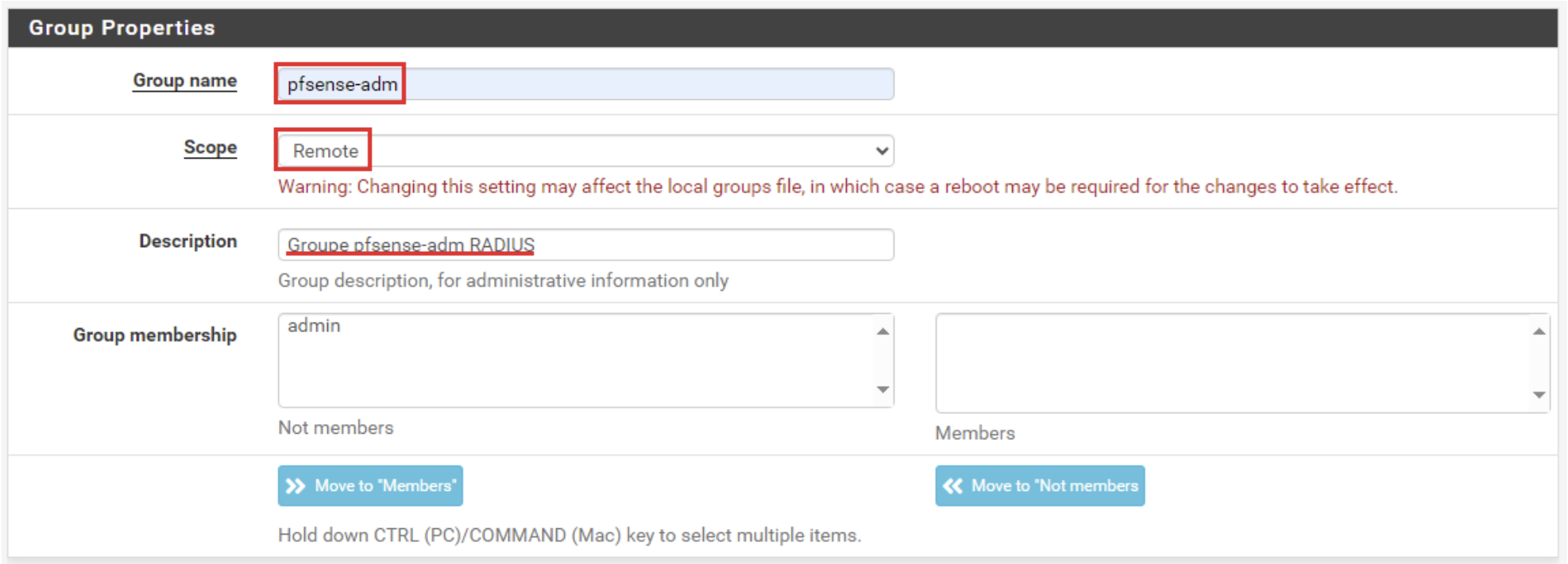This screenshot has width=1568, height=564.
Task: Click scroll down arrow in Not members list
Action: click(882, 389)
